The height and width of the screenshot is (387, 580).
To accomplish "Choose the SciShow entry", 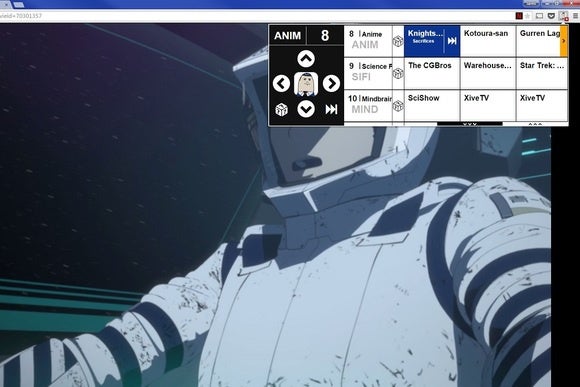I will coord(432,106).
